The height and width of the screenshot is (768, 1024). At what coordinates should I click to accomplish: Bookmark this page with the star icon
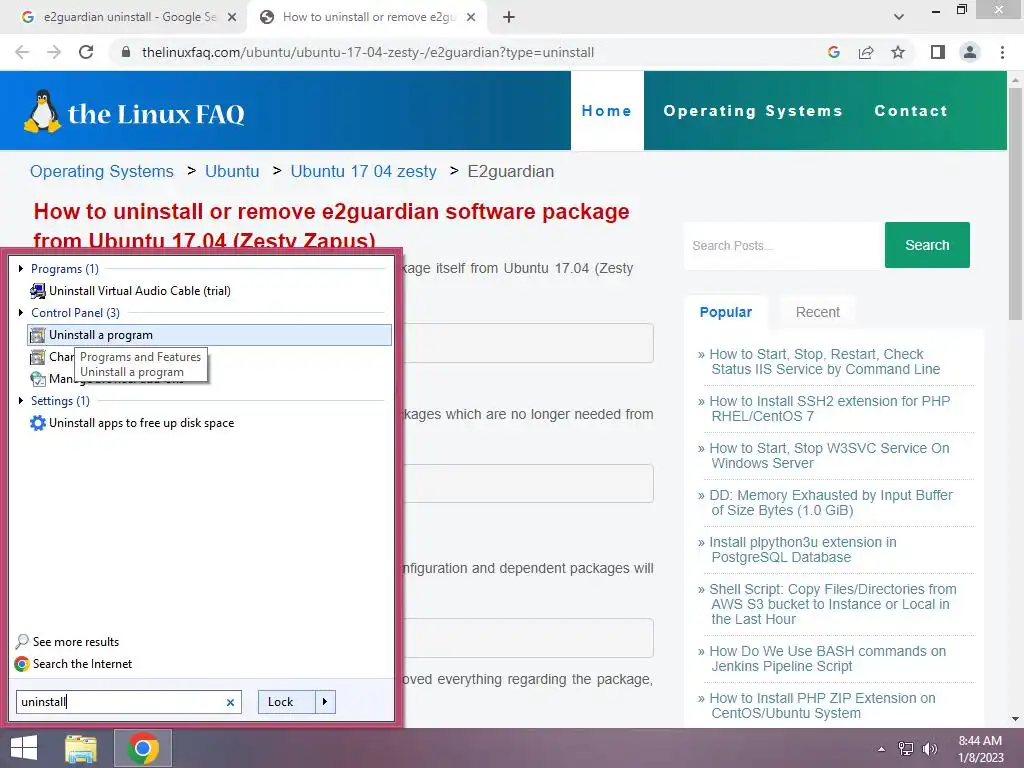(898, 52)
